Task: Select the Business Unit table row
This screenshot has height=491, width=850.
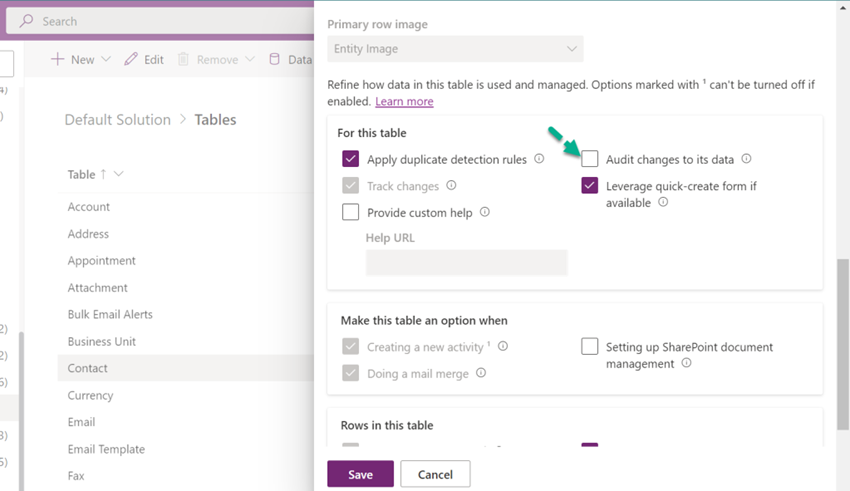Action: (x=185, y=341)
